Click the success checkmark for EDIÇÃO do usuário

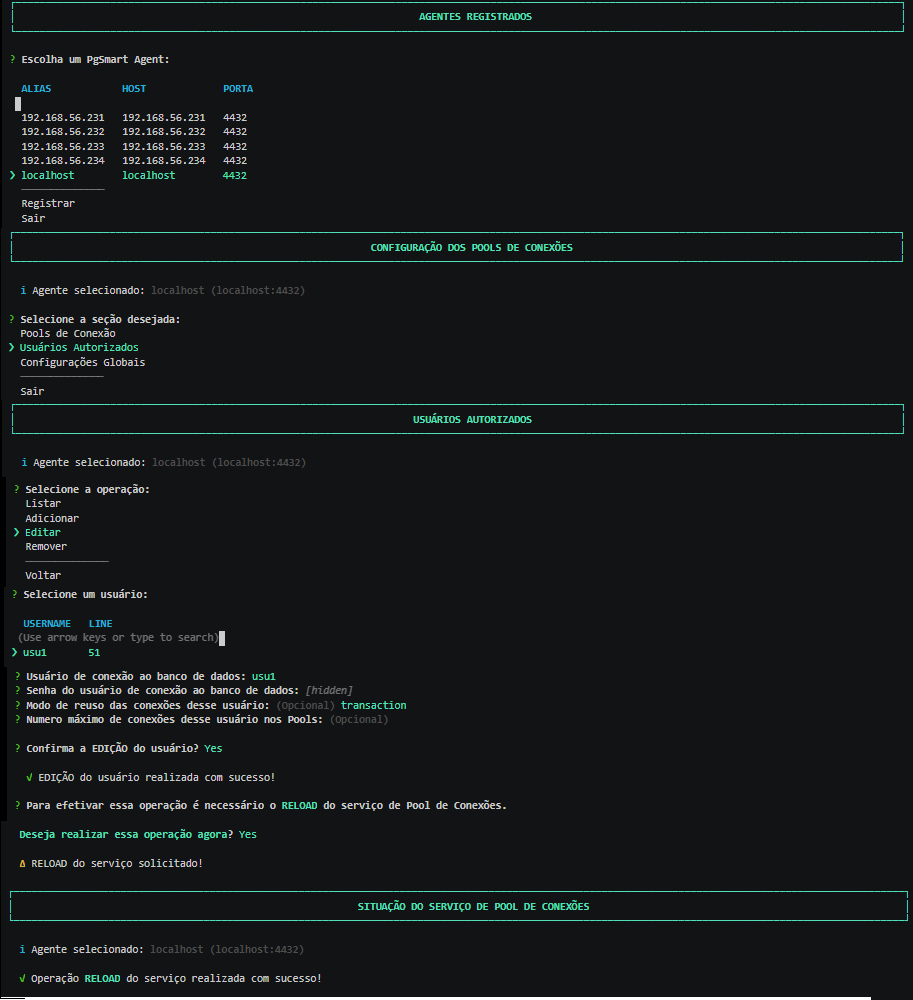coord(29,777)
